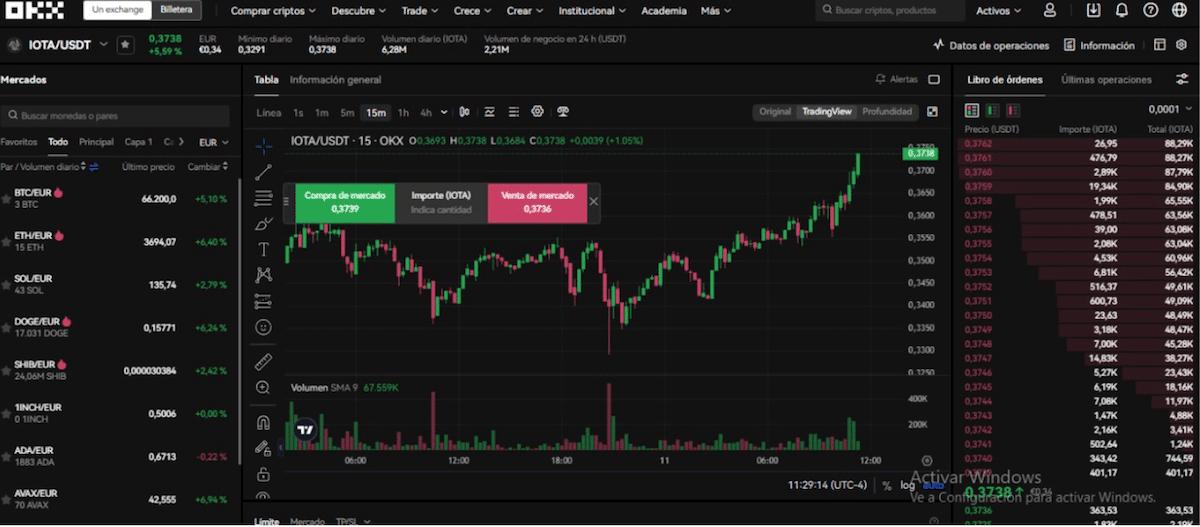Screen dimensions: 1200x527
Task: Click the TradingView logo on chart
Action: click(x=306, y=429)
